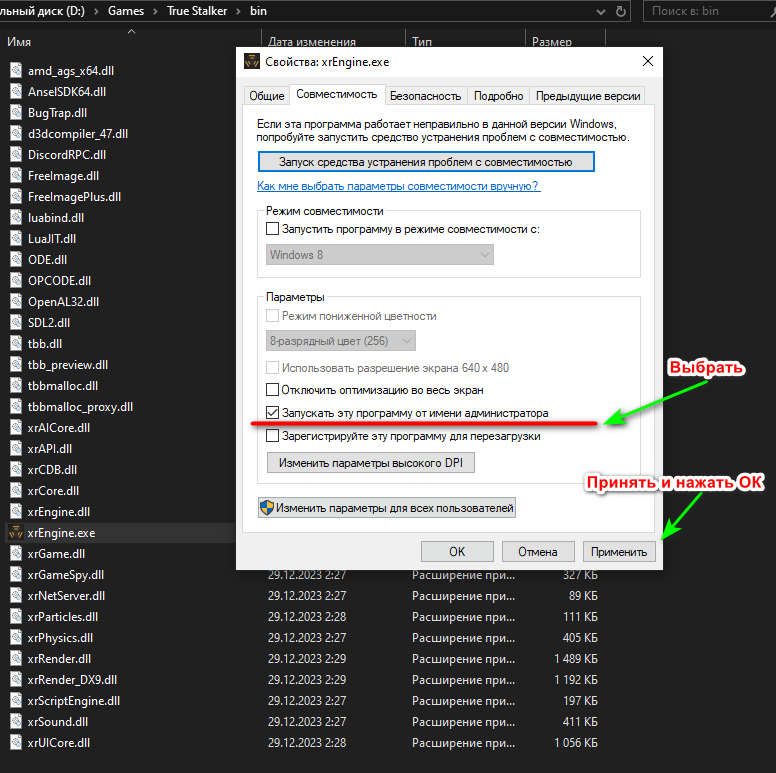Click the xrNetServer.dll file icon
This screenshot has height=773, width=776.
tap(16, 596)
